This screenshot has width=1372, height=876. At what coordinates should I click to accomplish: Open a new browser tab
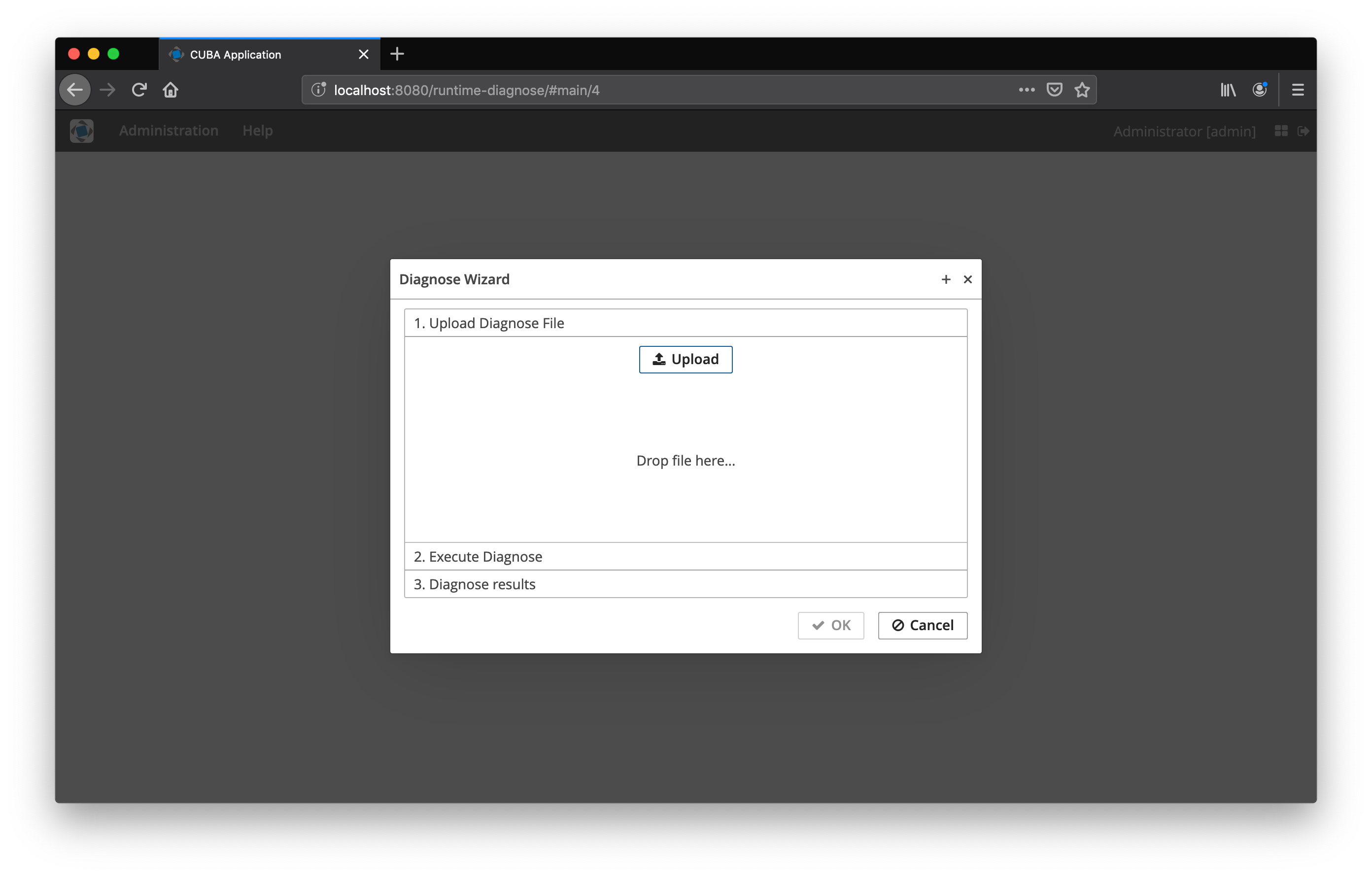point(397,54)
